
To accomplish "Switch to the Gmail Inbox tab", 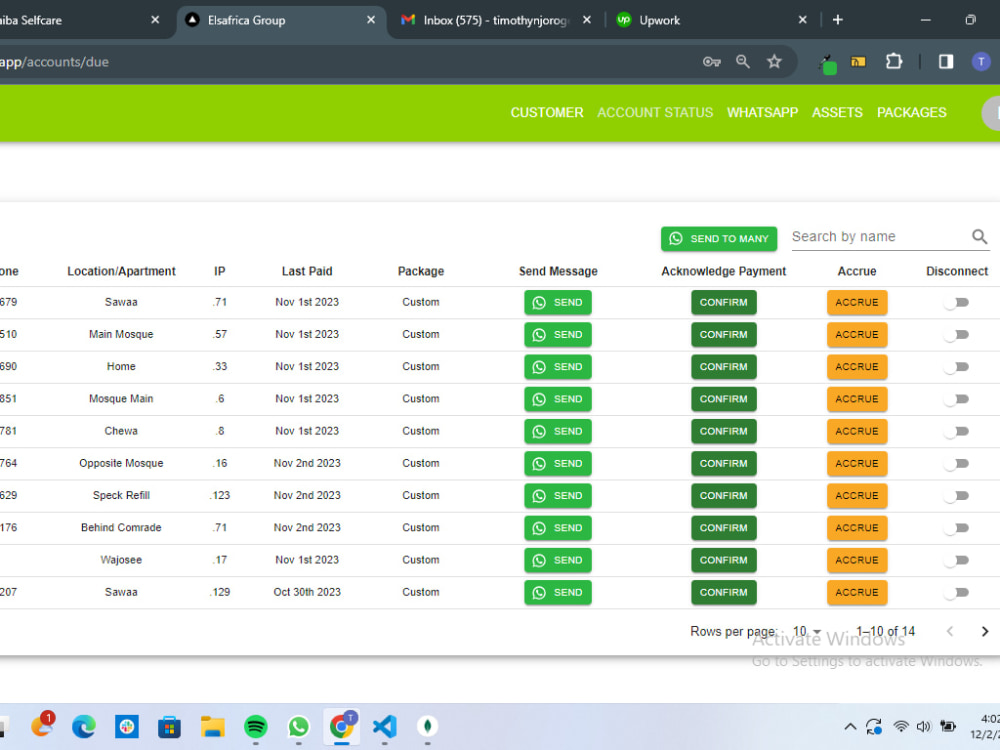I will pyautogui.click(x=494, y=20).
